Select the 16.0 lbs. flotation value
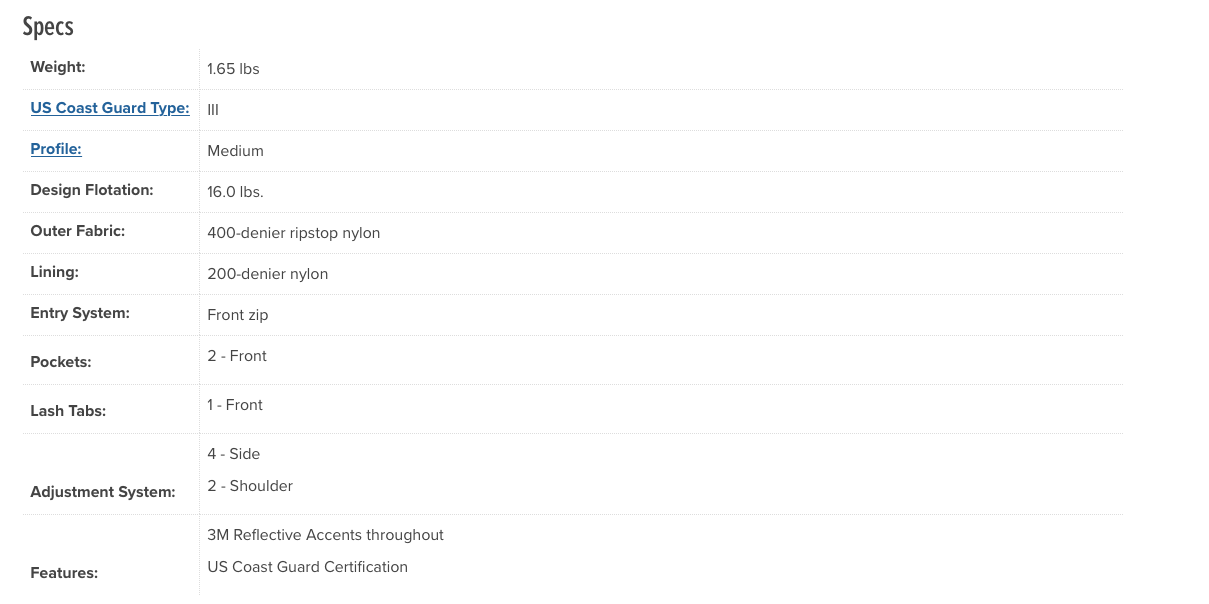 [x=235, y=192]
